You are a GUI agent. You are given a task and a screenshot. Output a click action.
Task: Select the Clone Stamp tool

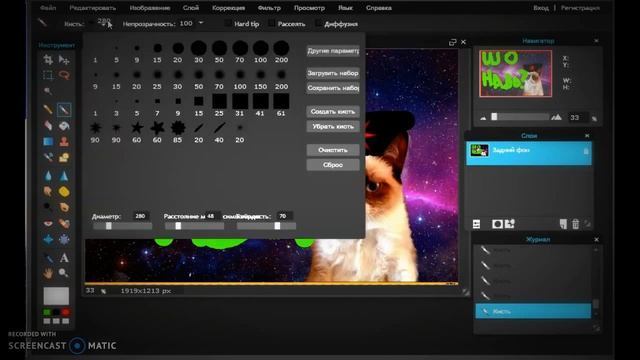click(x=64, y=141)
